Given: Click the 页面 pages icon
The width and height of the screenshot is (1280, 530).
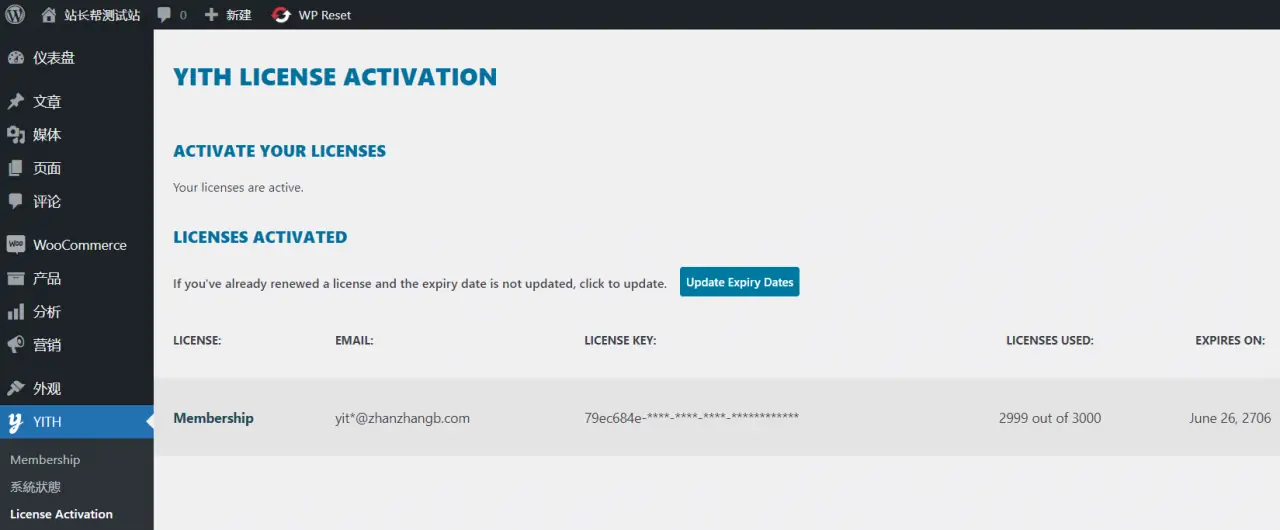Looking at the screenshot, I should (16, 168).
